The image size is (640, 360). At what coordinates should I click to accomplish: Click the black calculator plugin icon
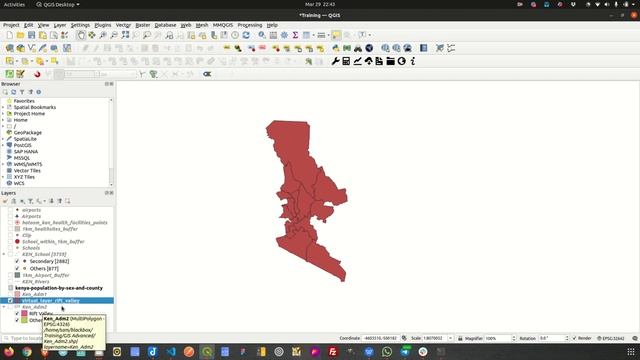pyautogui.click(x=346, y=61)
